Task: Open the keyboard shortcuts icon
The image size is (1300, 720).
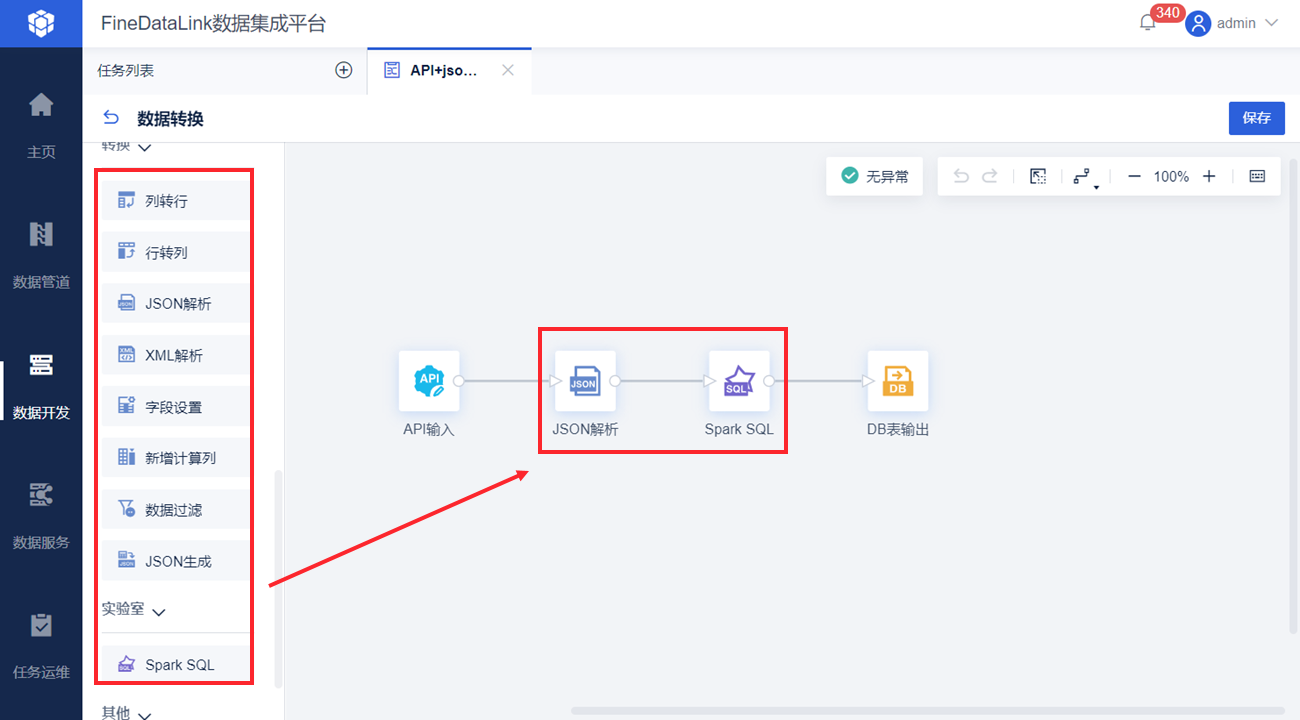Action: click(1257, 176)
